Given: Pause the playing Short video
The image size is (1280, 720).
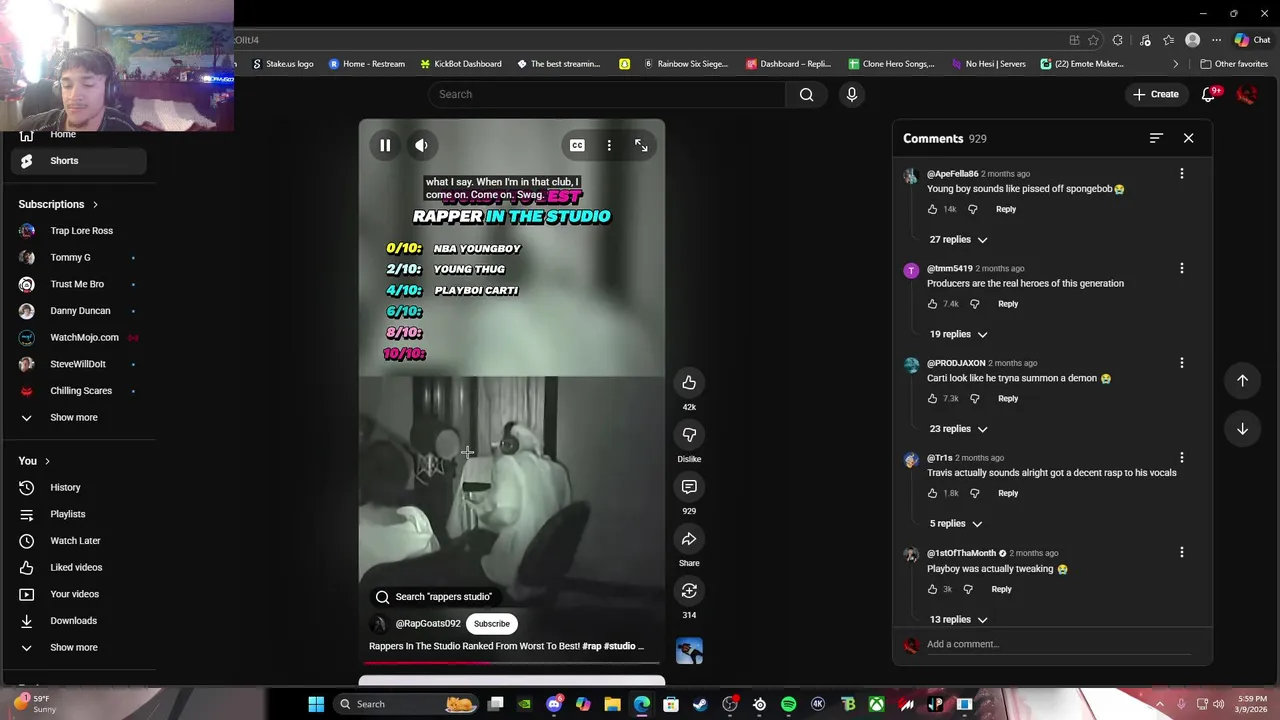Looking at the screenshot, I should [x=385, y=146].
